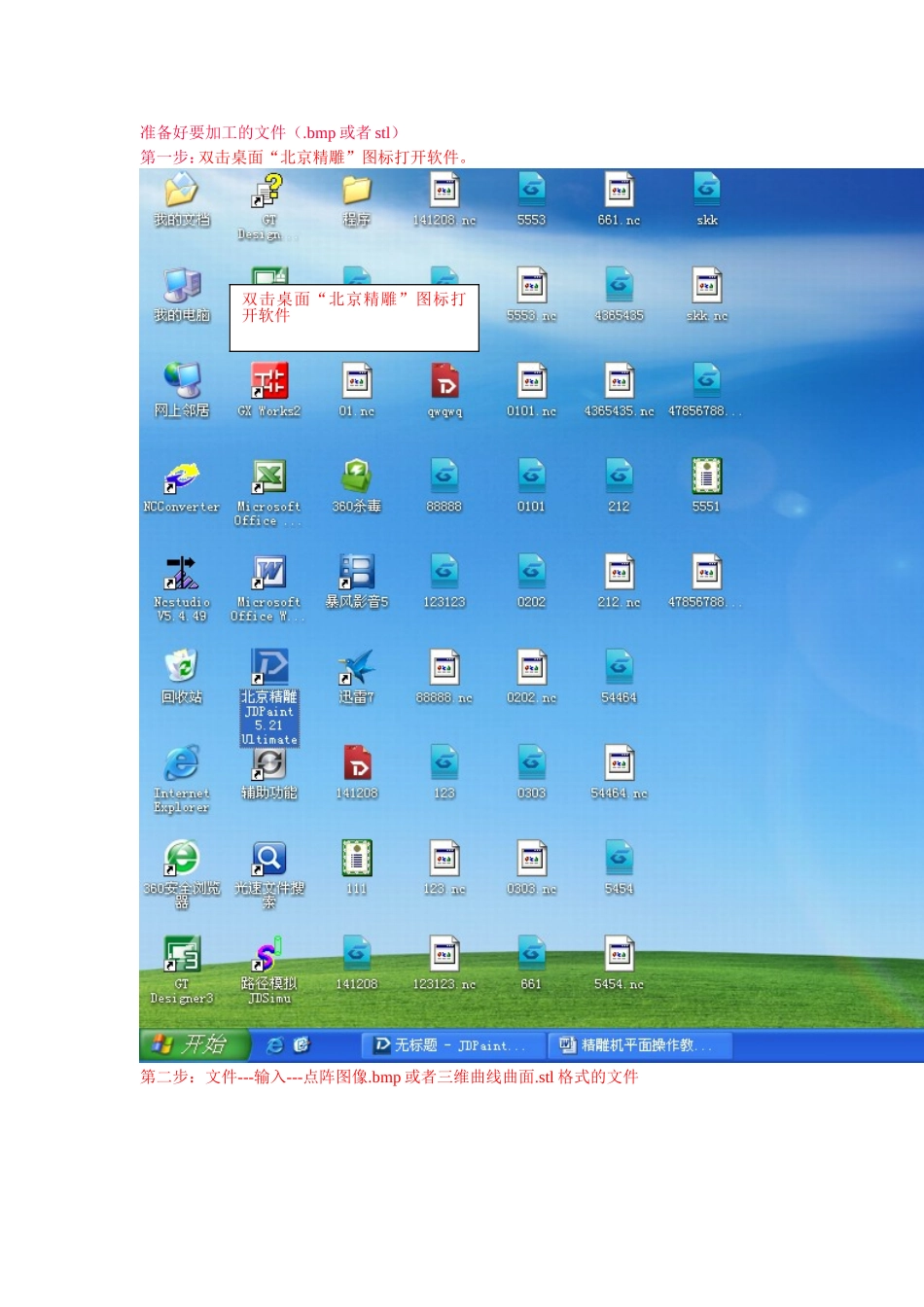Click the Internet Explorer desktop icon
The width and height of the screenshot is (924, 1307).
tap(182, 780)
